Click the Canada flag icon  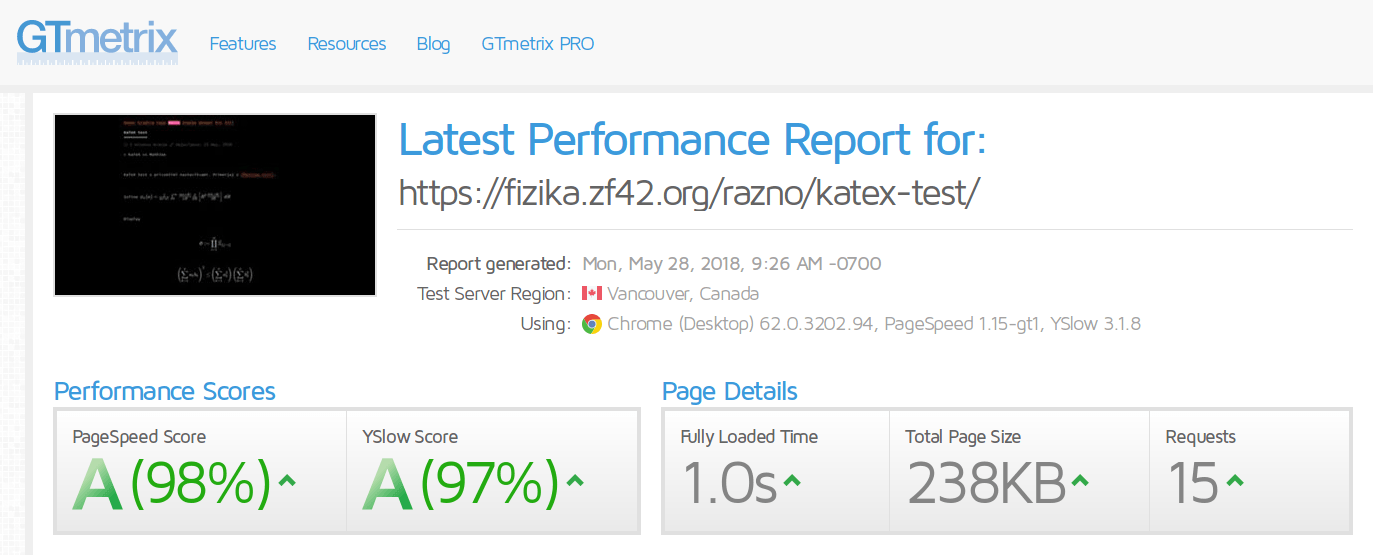(x=591, y=294)
